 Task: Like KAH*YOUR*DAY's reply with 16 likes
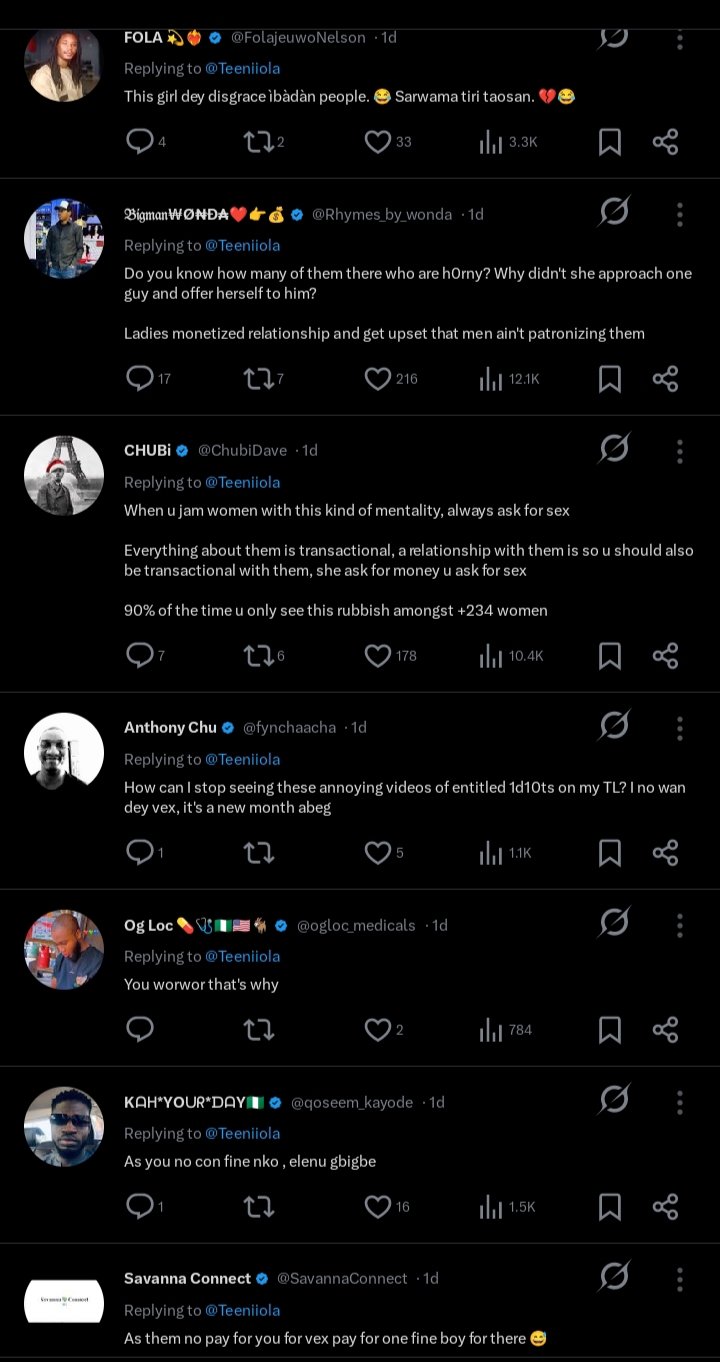[377, 1207]
